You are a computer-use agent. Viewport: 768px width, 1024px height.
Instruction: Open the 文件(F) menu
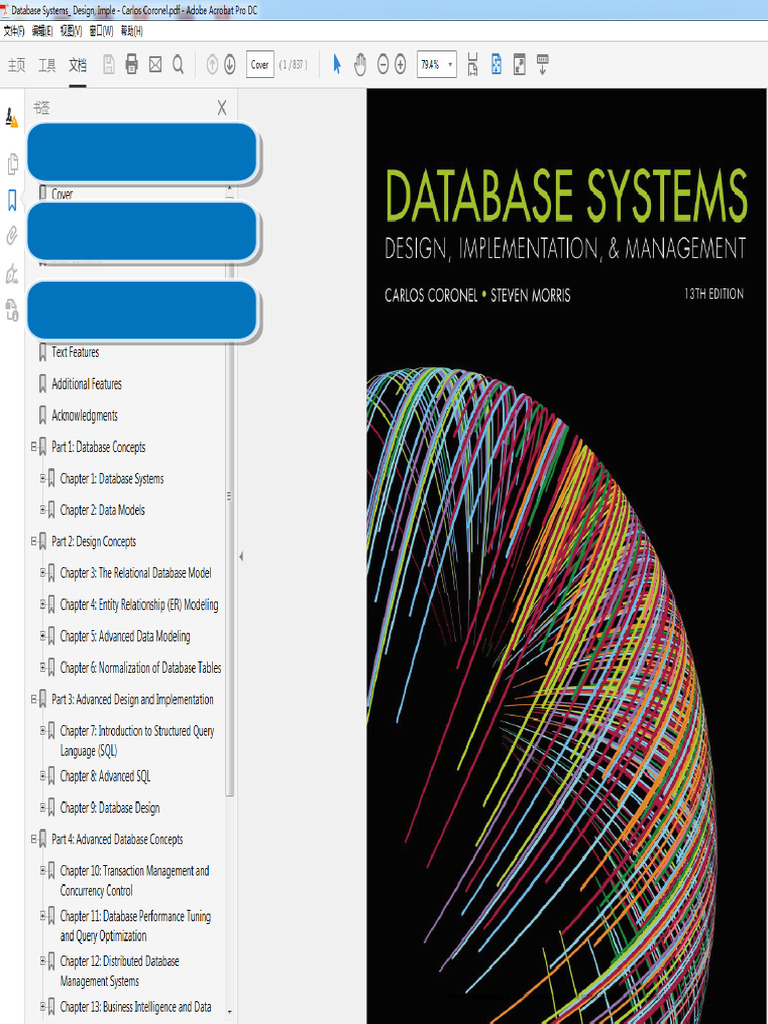[14, 31]
